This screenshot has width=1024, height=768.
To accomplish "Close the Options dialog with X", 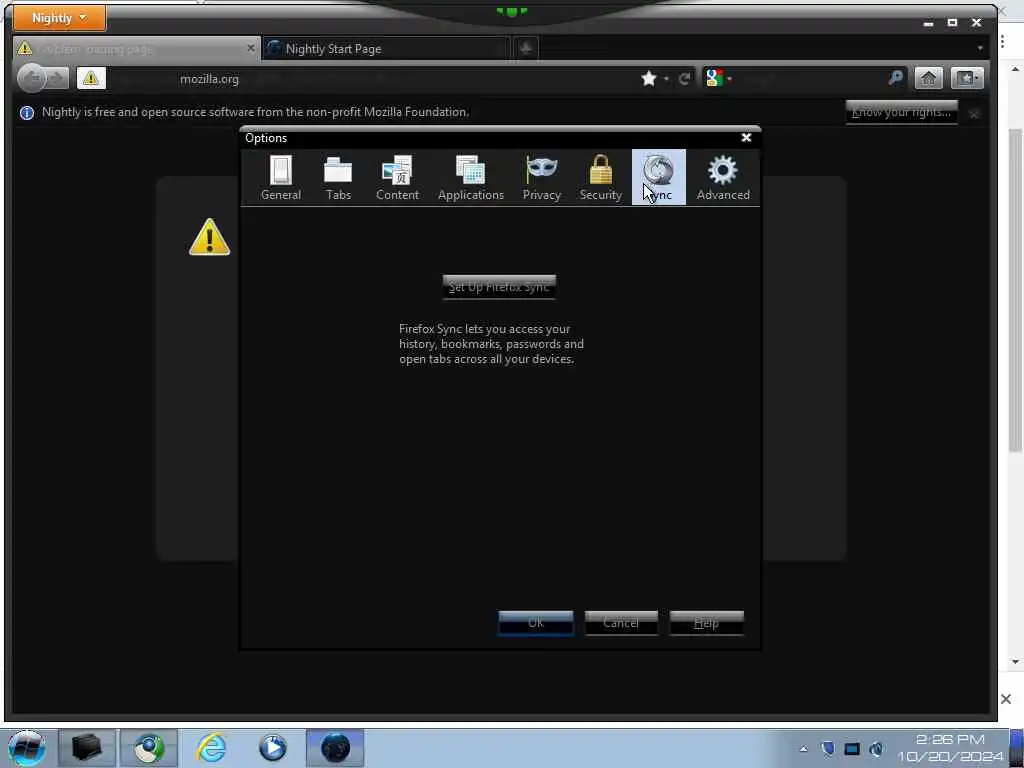I will [x=746, y=138].
